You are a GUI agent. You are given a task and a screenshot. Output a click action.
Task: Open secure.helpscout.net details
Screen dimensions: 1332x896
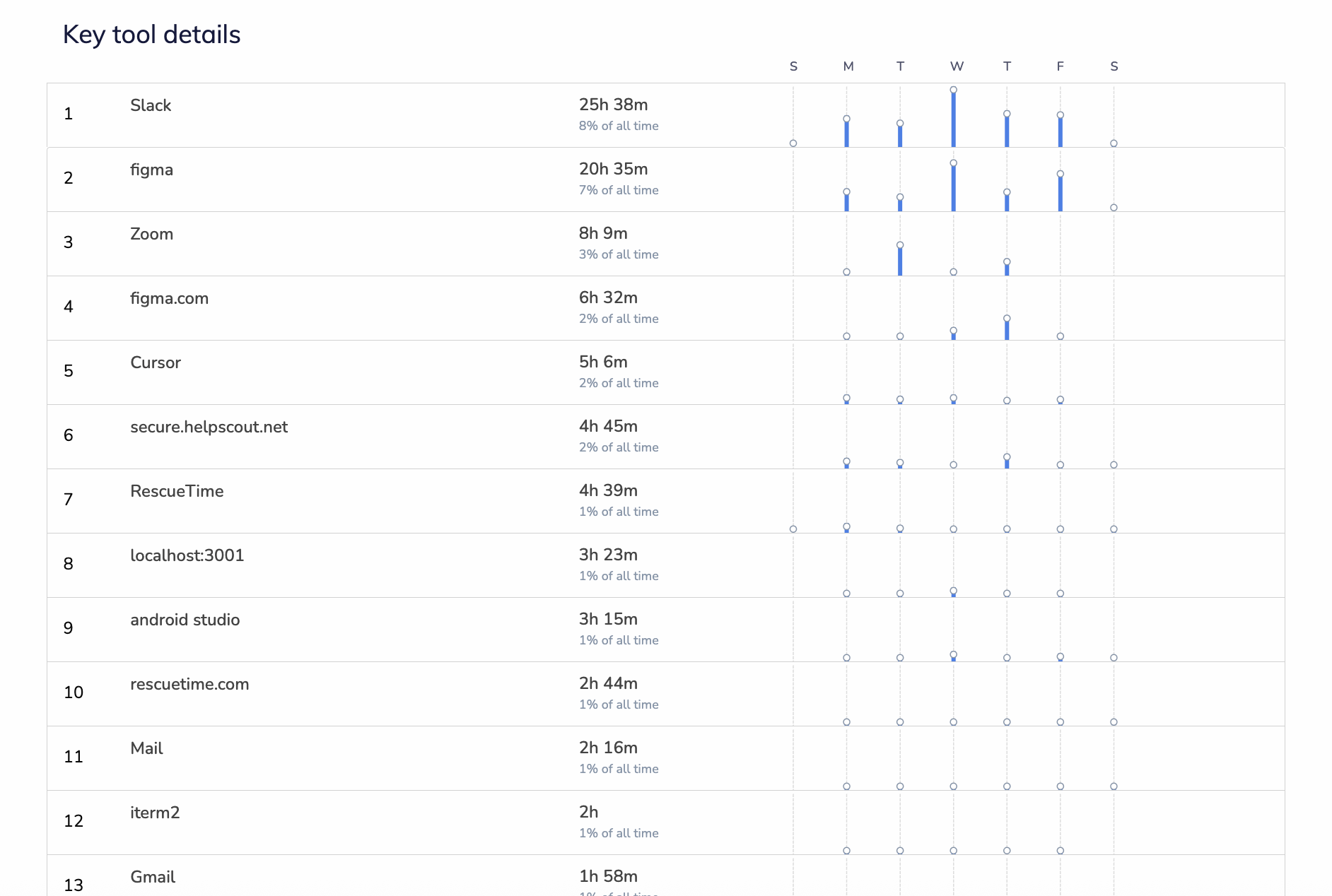click(x=665, y=437)
